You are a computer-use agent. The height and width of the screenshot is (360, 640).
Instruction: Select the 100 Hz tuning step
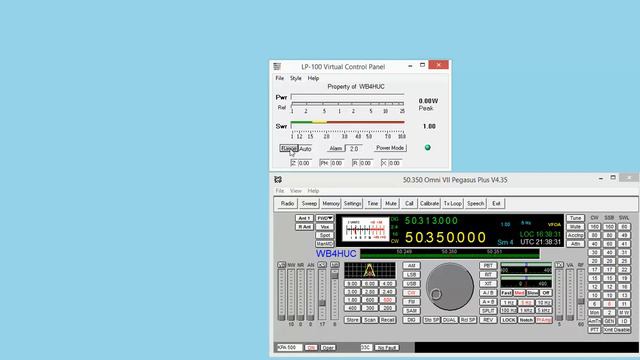tap(508, 311)
